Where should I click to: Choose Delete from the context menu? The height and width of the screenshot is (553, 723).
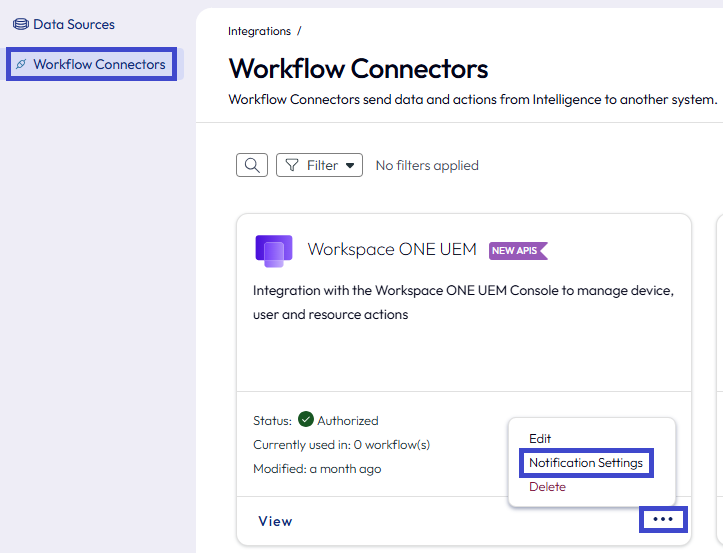click(x=547, y=487)
